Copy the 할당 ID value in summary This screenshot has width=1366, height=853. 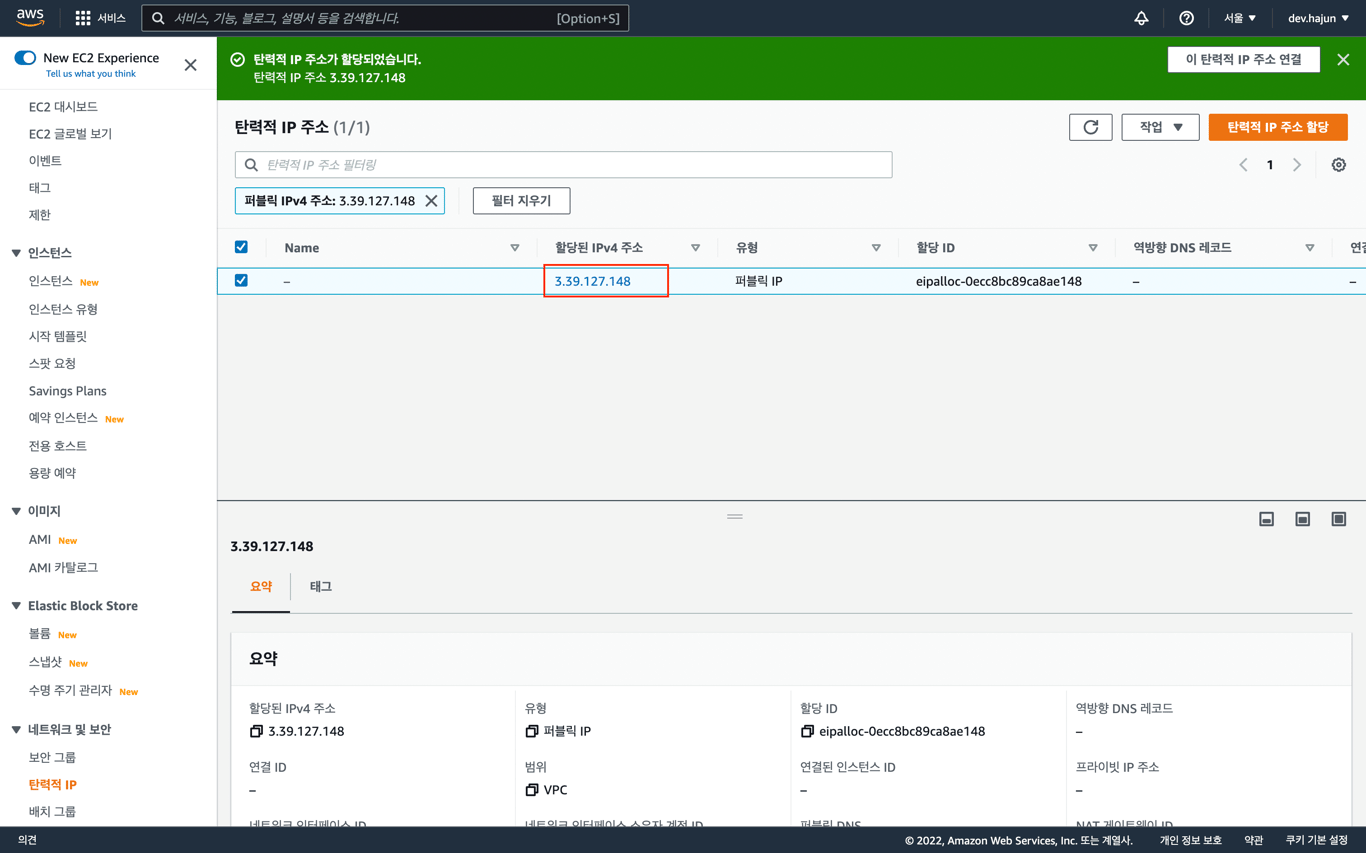[x=807, y=732]
